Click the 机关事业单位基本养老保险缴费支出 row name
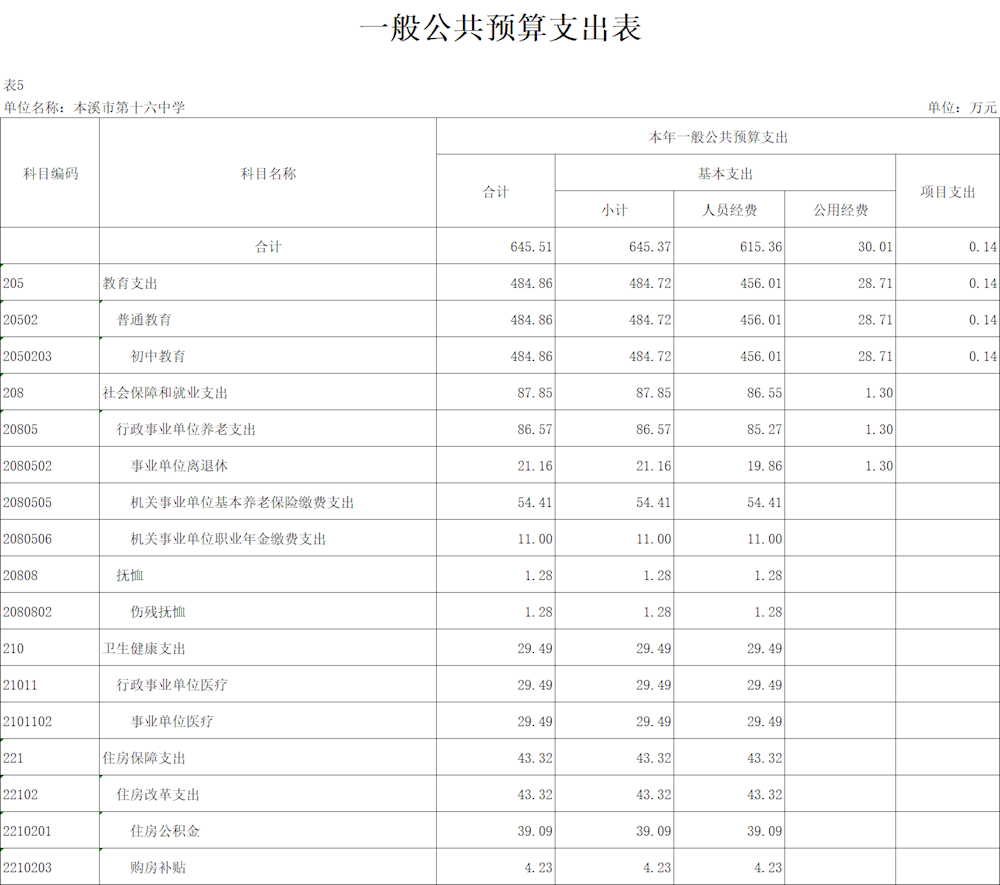Viewport: 1000px width, 885px height. [x=242, y=502]
